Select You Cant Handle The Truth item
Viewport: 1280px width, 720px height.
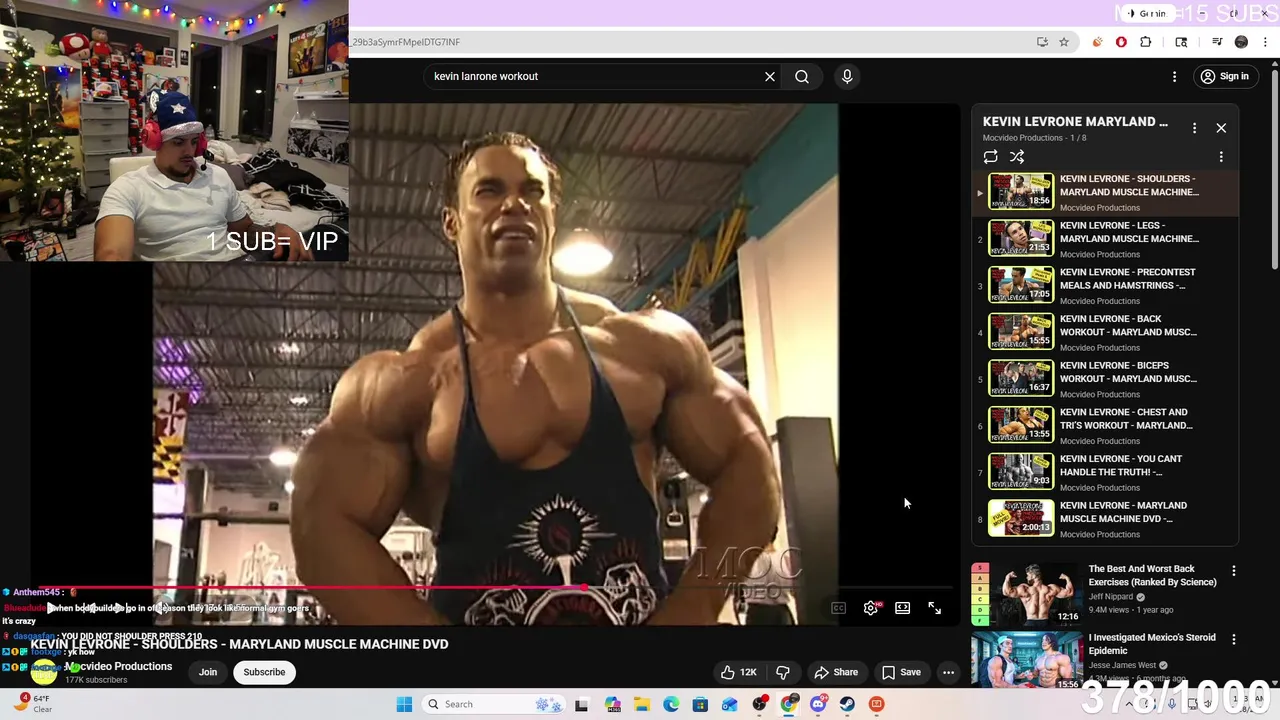coord(1106,472)
